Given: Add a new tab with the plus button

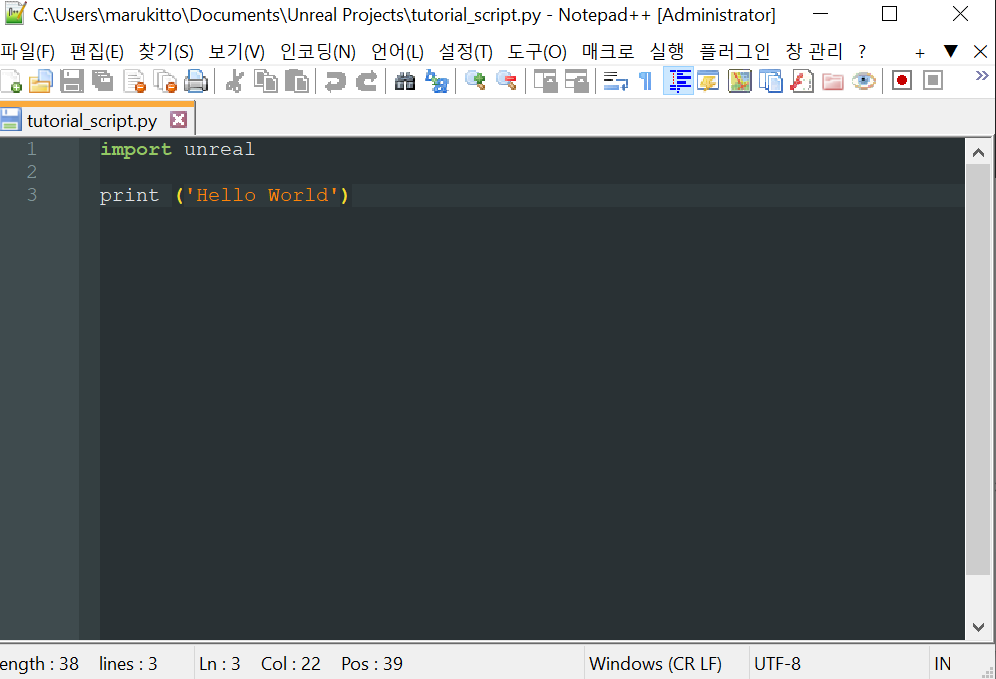Looking at the screenshot, I should (x=919, y=53).
